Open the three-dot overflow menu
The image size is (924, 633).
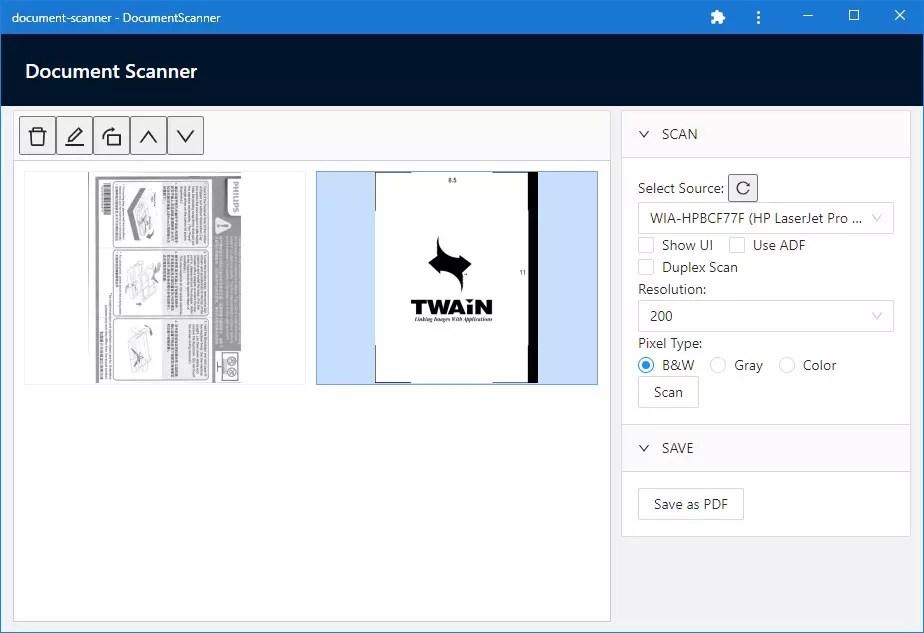(x=758, y=17)
